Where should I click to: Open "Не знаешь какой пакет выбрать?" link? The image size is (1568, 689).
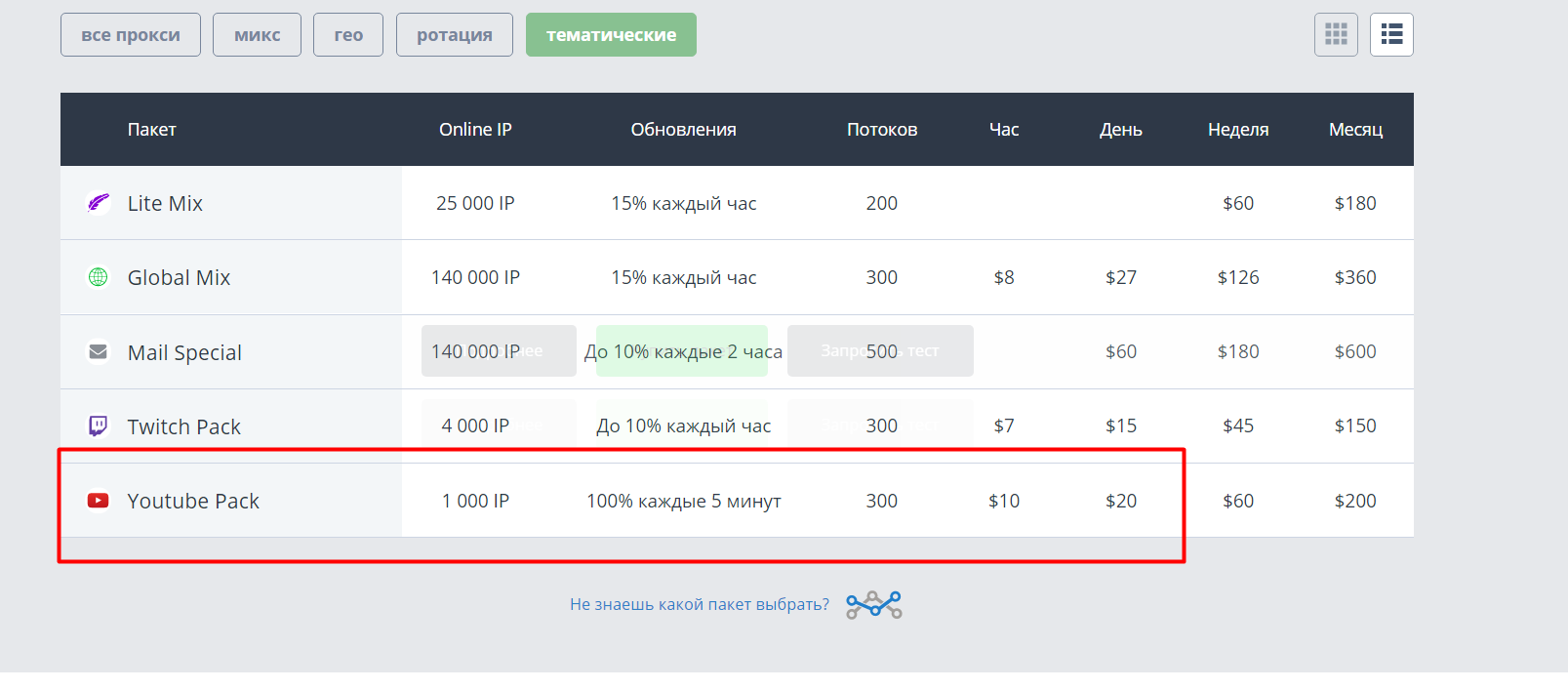(699, 605)
